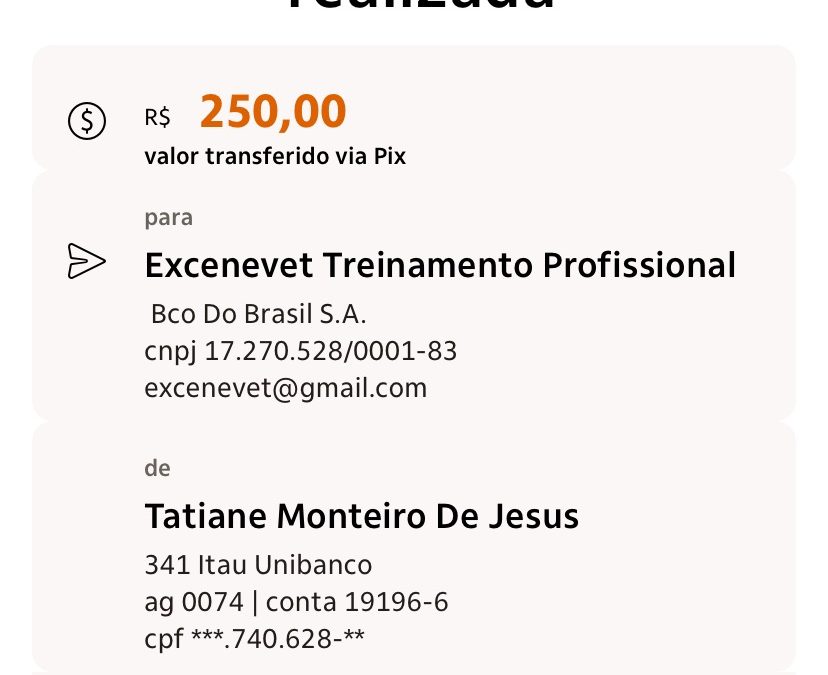The image size is (828, 675).
Task: Open the excenevet@gmail.com email address
Action: (285, 387)
